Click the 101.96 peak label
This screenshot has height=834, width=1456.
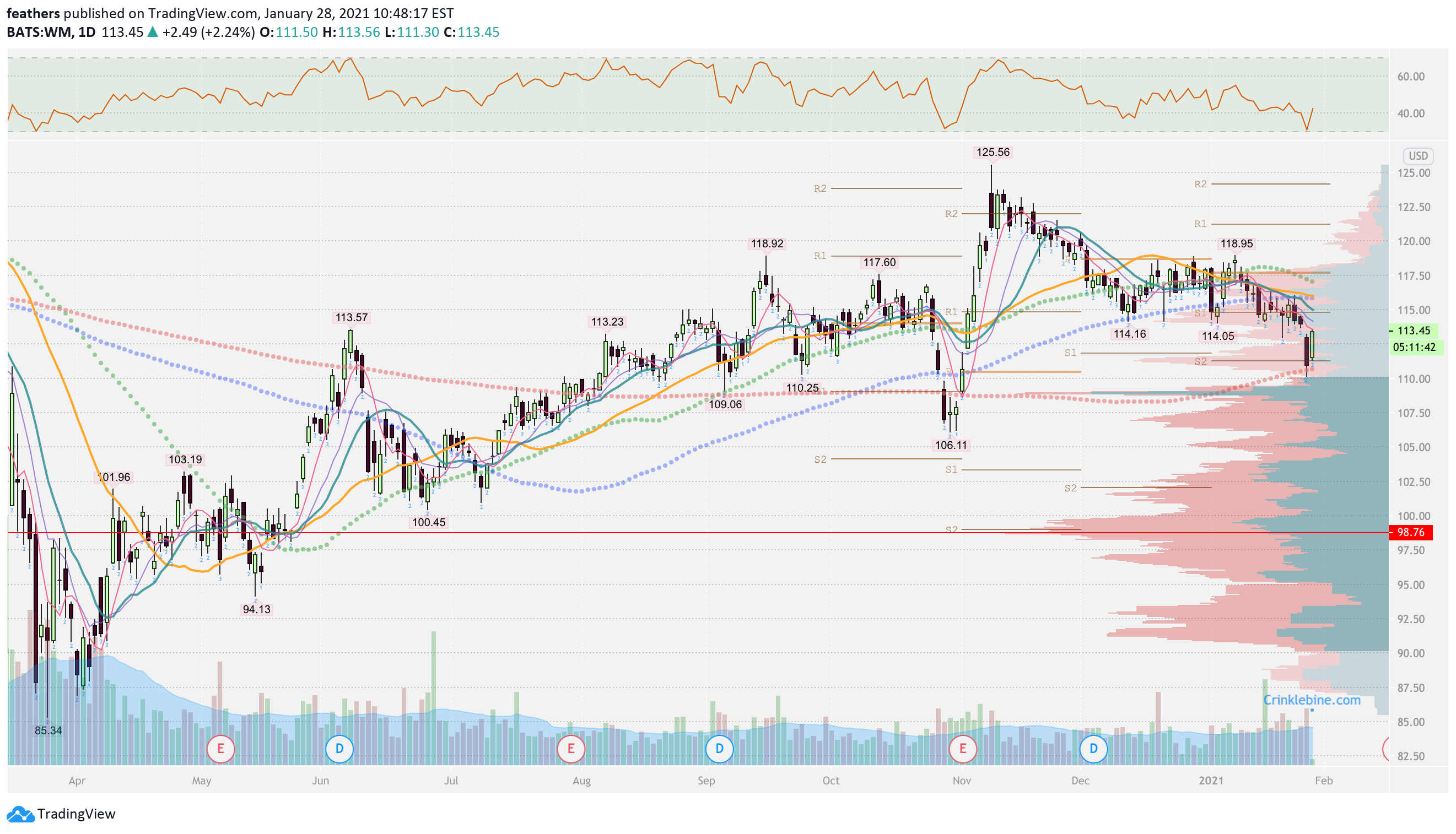[114, 478]
